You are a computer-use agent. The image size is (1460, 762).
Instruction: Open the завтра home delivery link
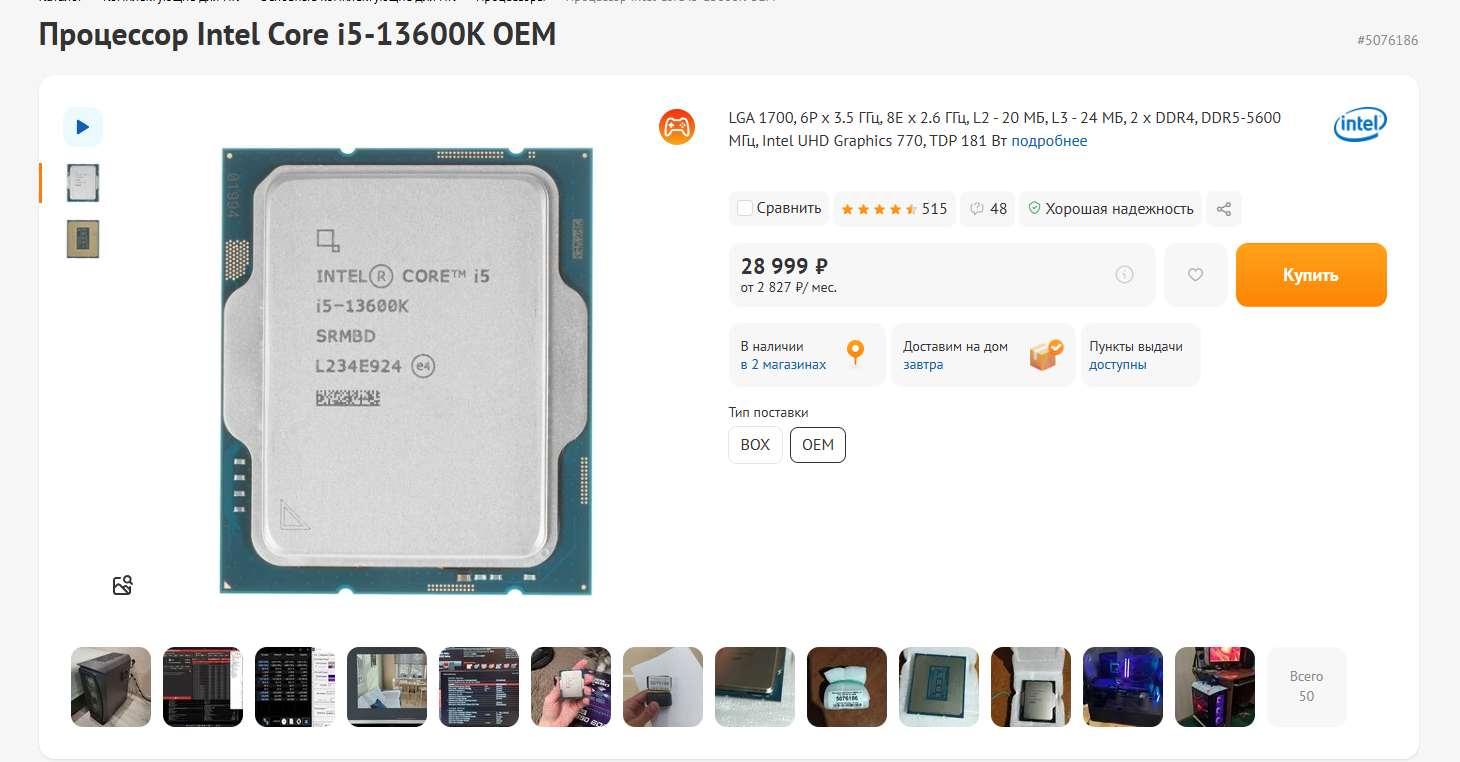pyautogui.click(x=923, y=365)
